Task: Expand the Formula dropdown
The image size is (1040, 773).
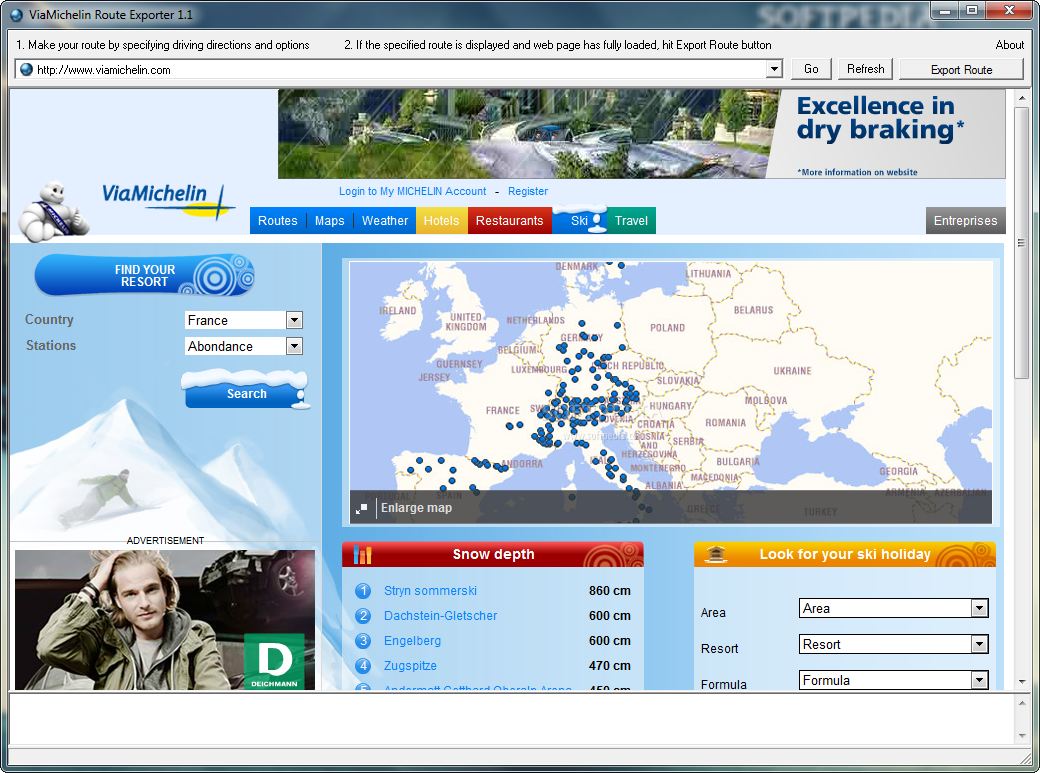Action: pos(980,680)
